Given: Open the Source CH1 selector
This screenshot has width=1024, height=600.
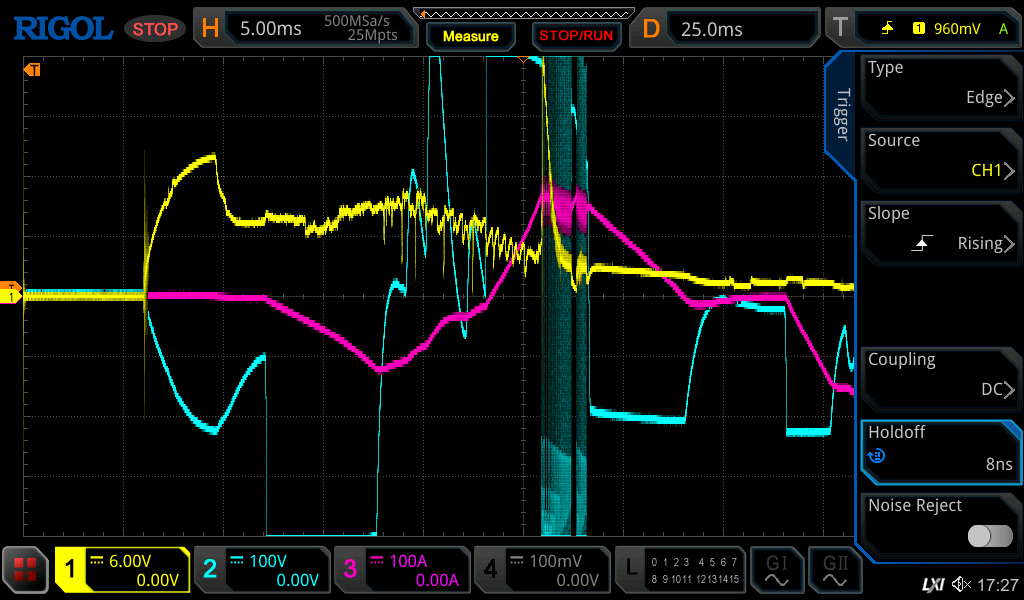Looking at the screenshot, I should point(940,156).
